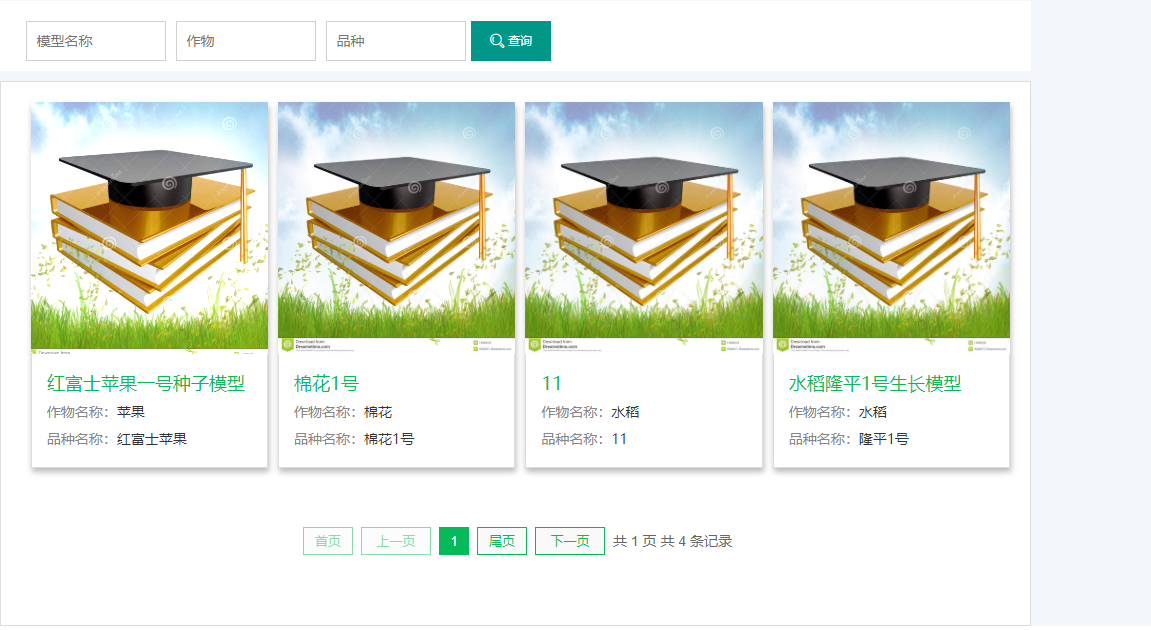Select page 1 in pagination
This screenshot has width=1151, height=630.
tap(454, 541)
